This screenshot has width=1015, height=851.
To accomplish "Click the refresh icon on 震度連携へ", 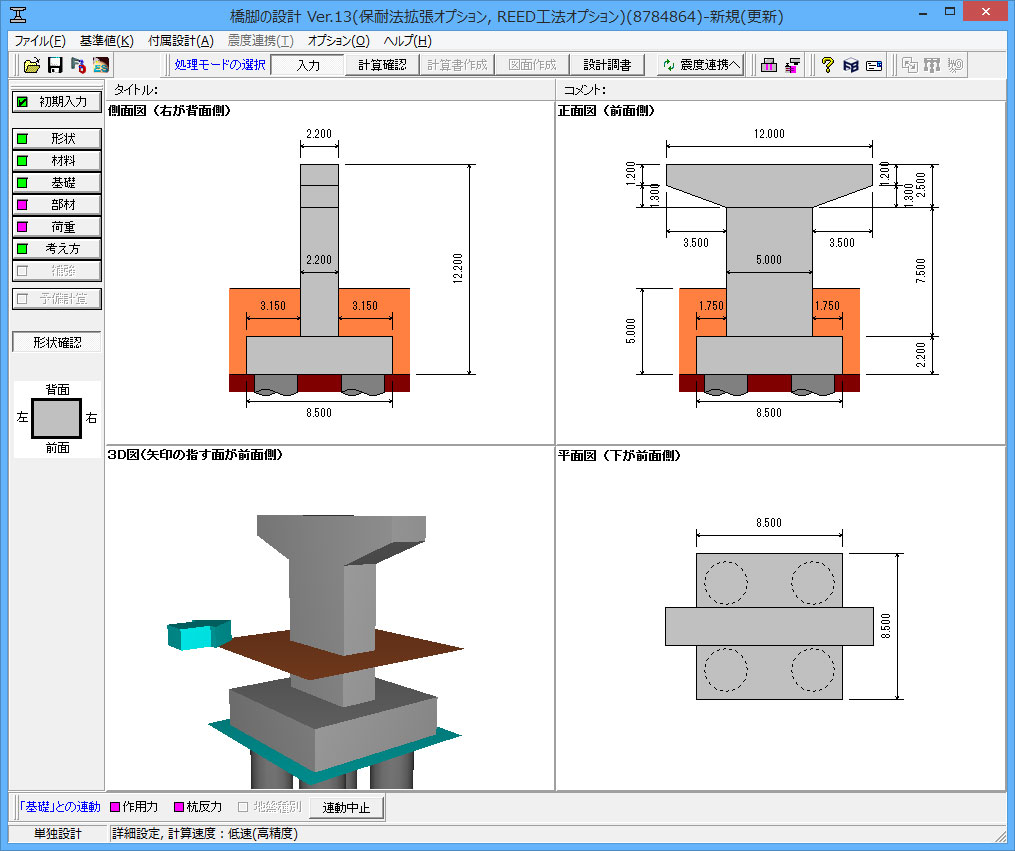I will point(668,65).
